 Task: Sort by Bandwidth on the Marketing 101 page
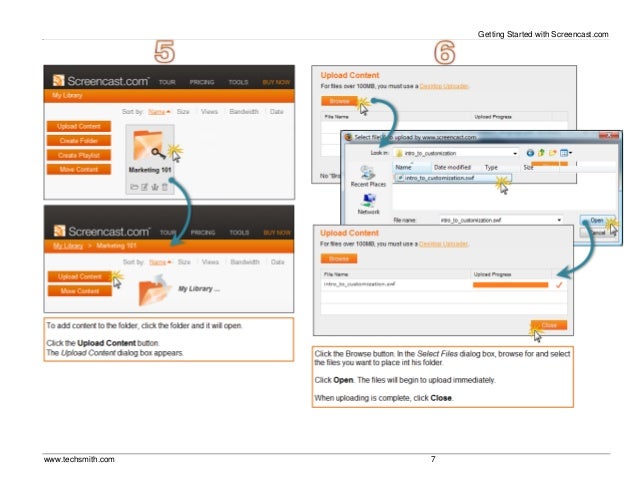[x=245, y=262]
